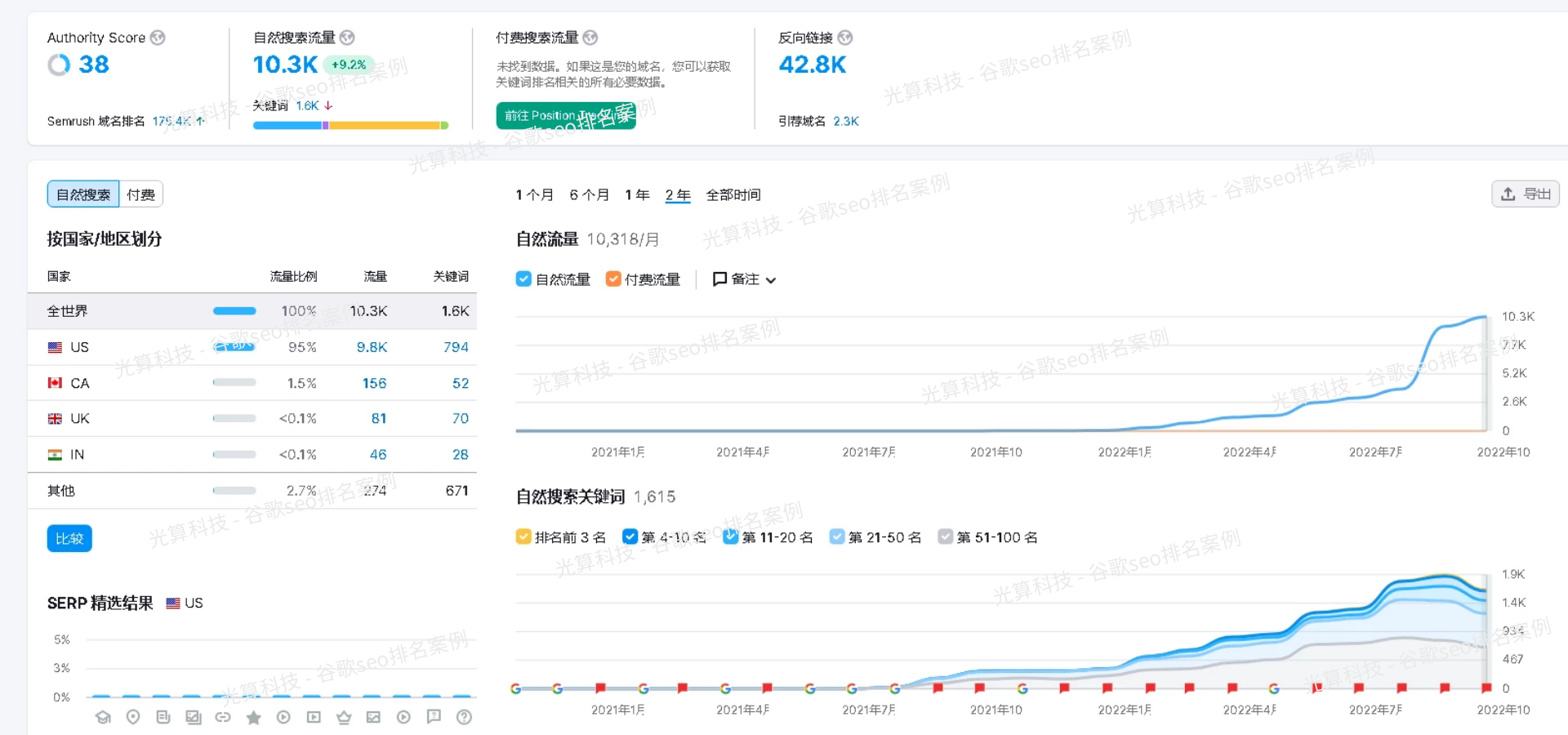Click the globe icon next to Authority Score
The height and width of the screenshot is (735, 1568).
[158, 38]
